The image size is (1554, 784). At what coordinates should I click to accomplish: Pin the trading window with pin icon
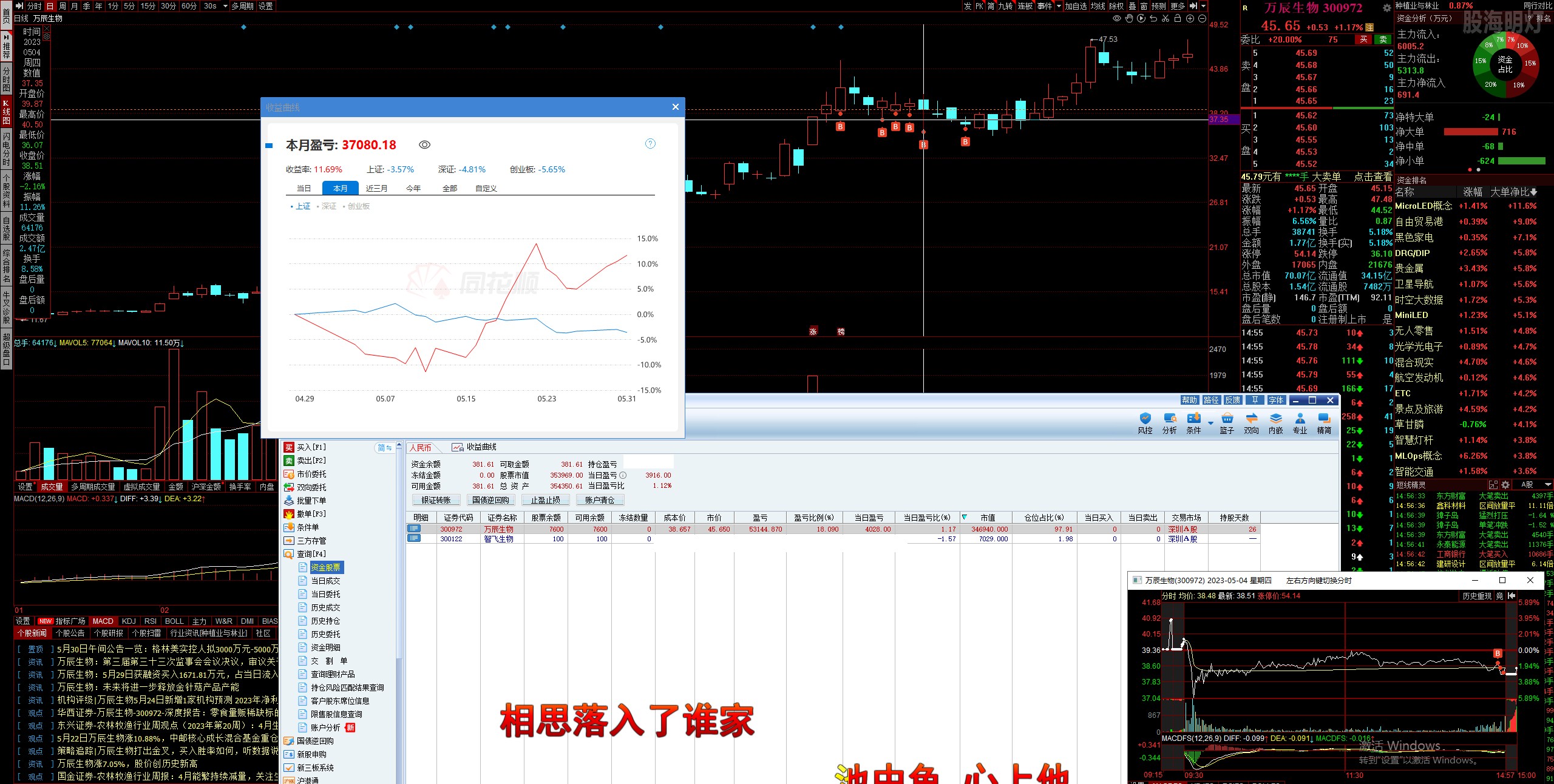point(1255,400)
